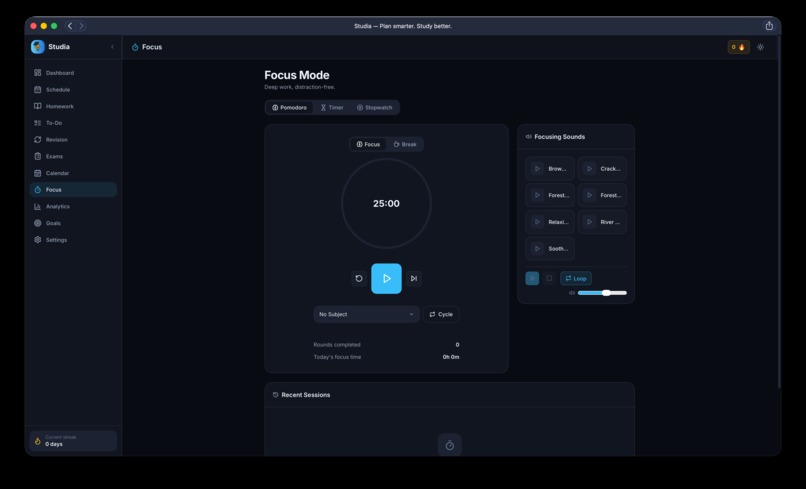The height and width of the screenshot is (489, 806).
Task: Go forward with title bar arrow
Action: tap(81, 26)
